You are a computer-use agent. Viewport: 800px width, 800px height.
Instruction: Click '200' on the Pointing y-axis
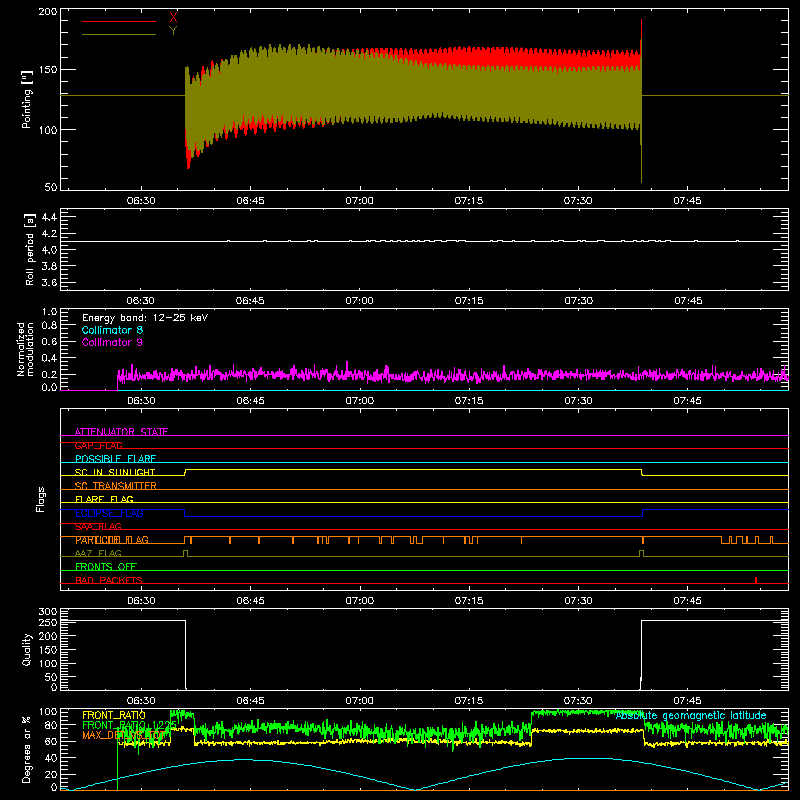pyautogui.click(x=48, y=11)
